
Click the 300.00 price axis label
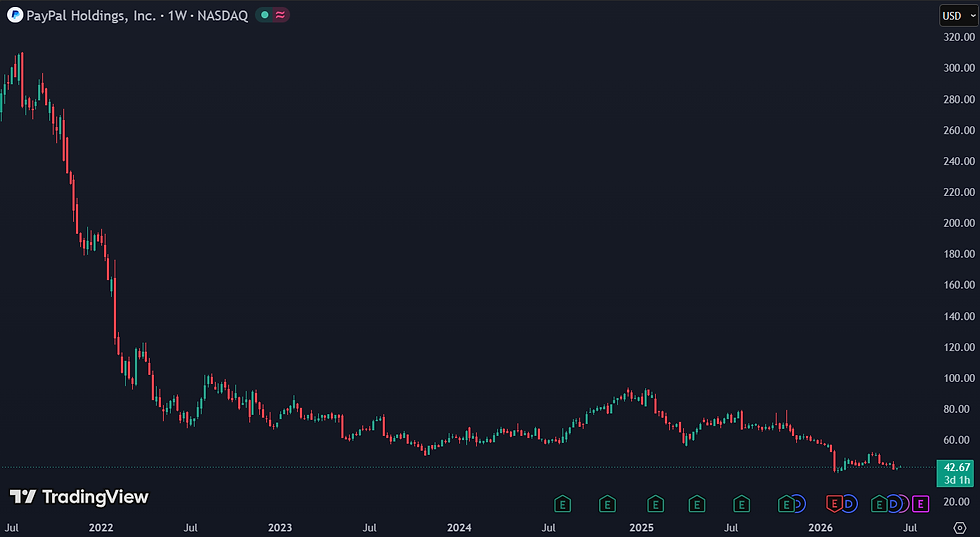click(x=959, y=68)
